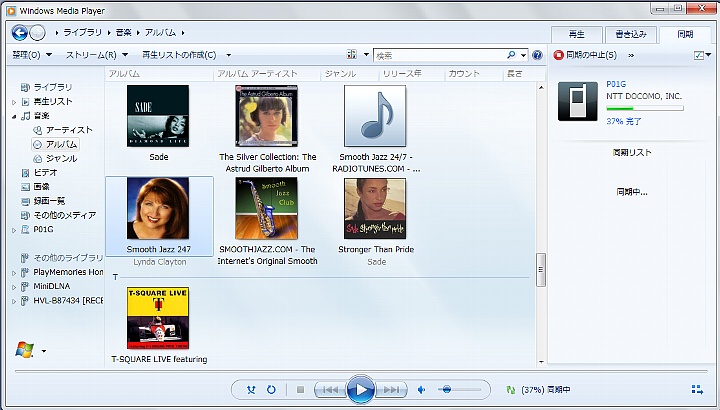Viewport: 720px width, 410px height.
Task: Select the T-SQUARE LIVE album cover
Action: click(x=158, y=318)
